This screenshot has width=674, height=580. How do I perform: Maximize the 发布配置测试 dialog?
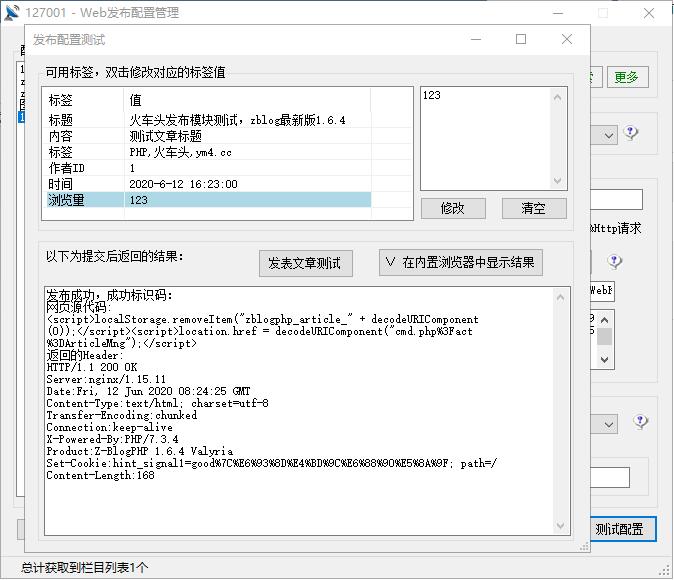point(521,40)
